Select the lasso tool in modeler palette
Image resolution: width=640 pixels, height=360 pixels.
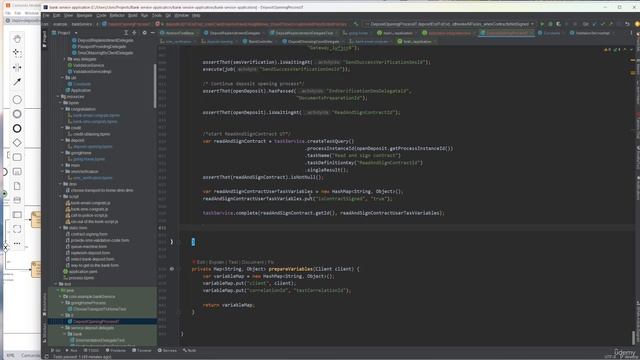[x=17, y=53]
